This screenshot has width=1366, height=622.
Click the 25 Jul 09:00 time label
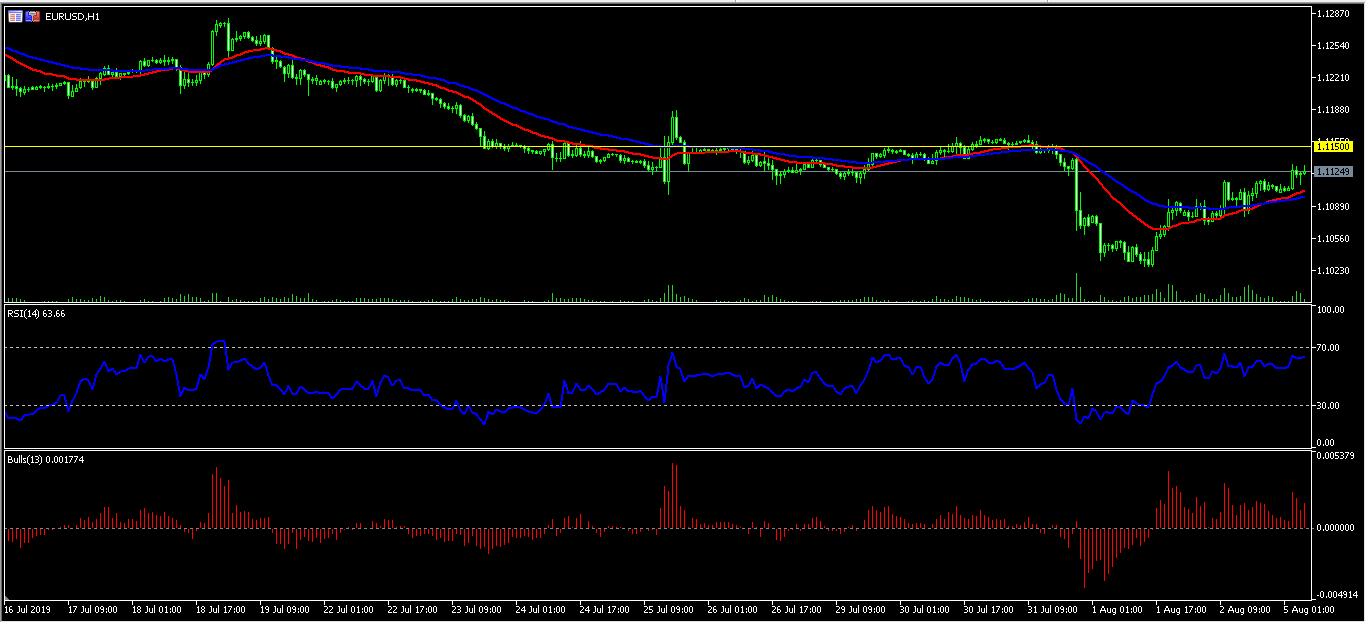coord(668,609)
